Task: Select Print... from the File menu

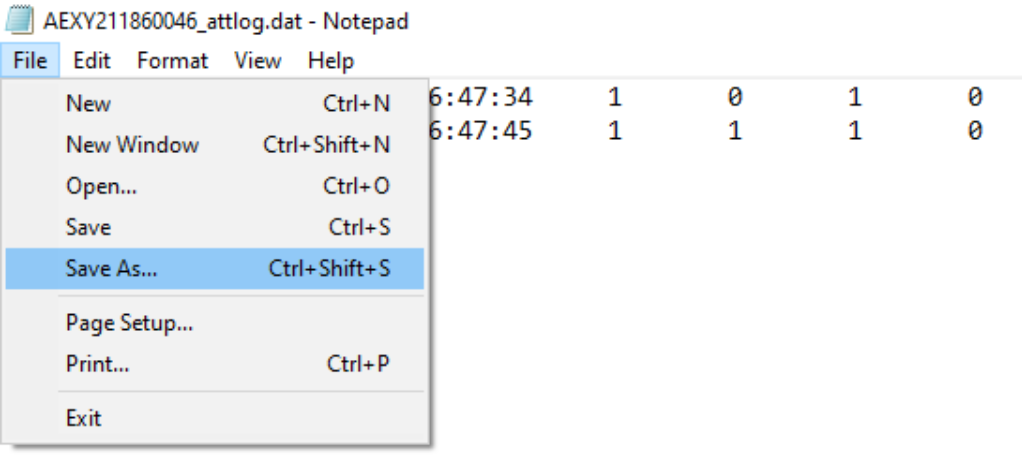Action: coord(97,365)
